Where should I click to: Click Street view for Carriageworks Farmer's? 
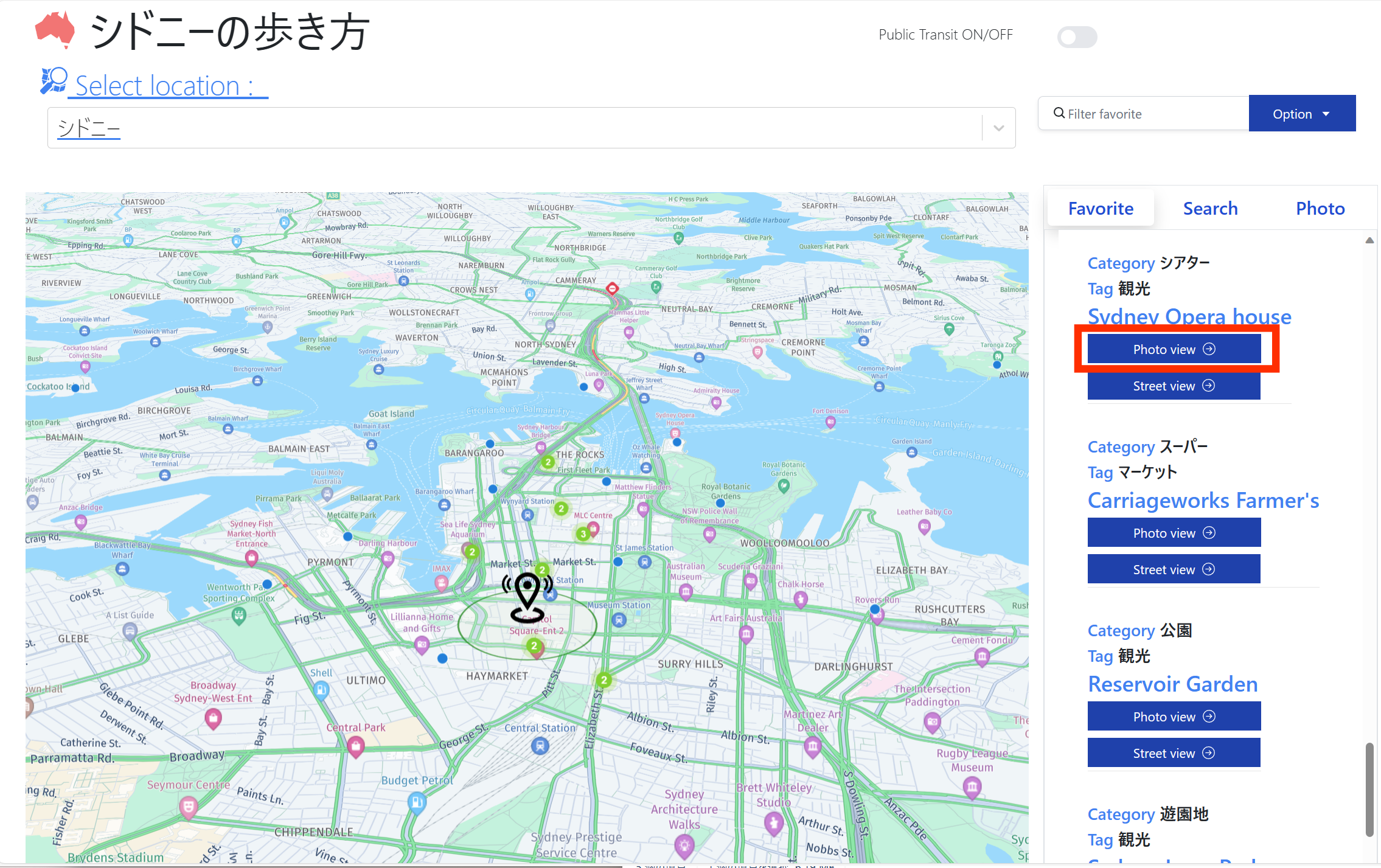click(x=1174, y=568)
